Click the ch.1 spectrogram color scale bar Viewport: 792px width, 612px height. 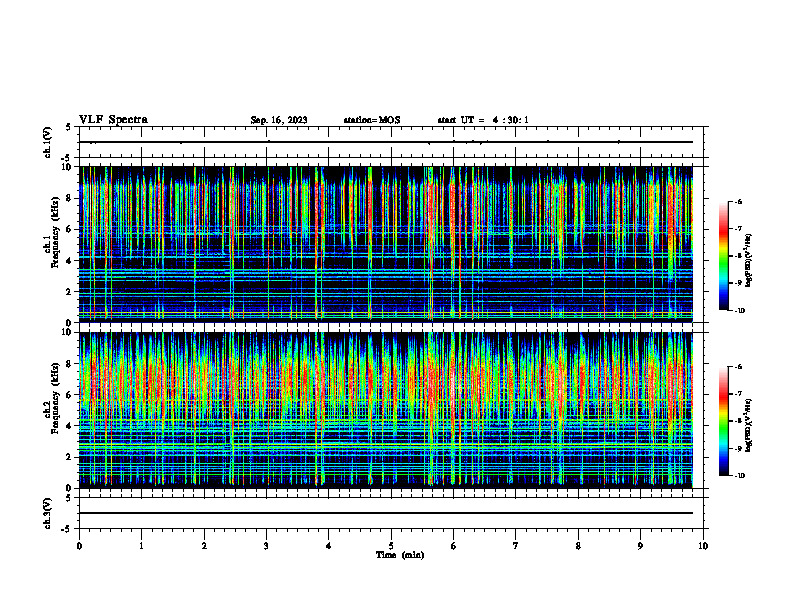723,256
